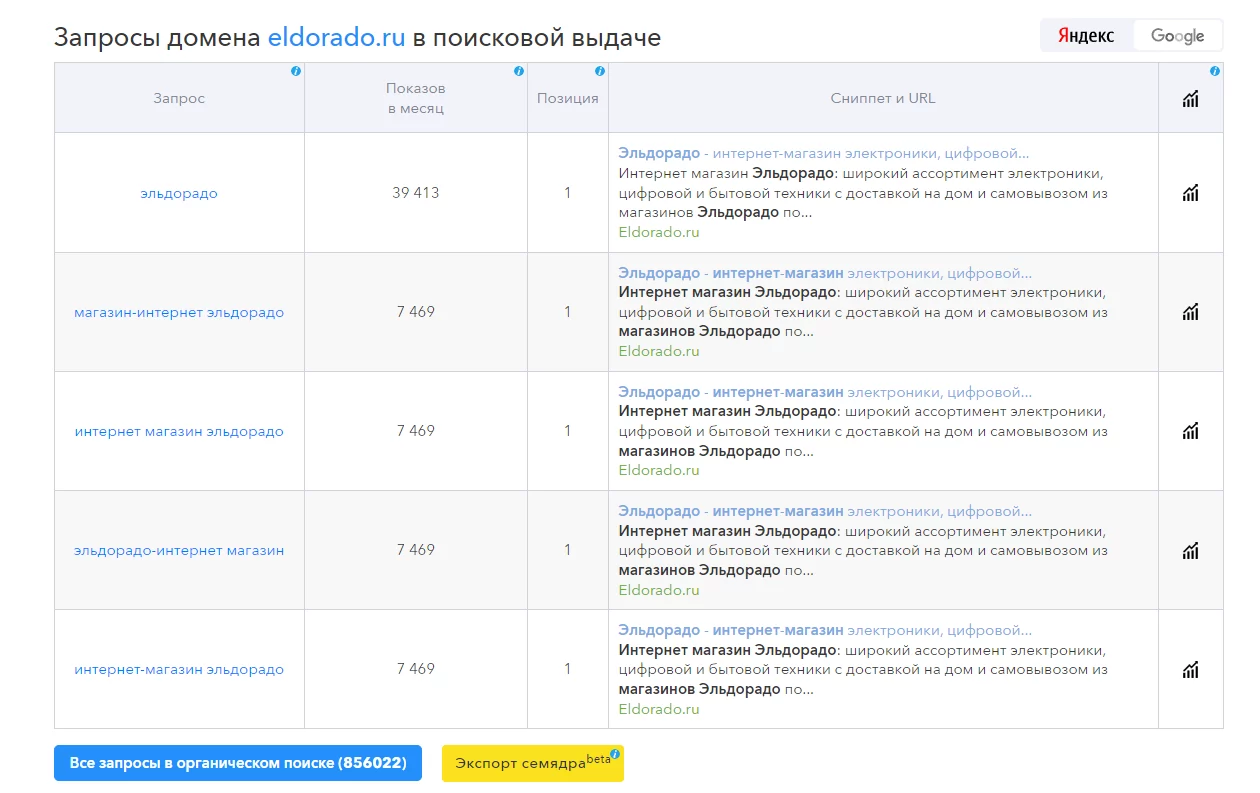This screenshot has width=1260, height=793.
Task: Open the интернет магазин эльдорадо query link
Action: pyautogui.click(x=179, y=431)
